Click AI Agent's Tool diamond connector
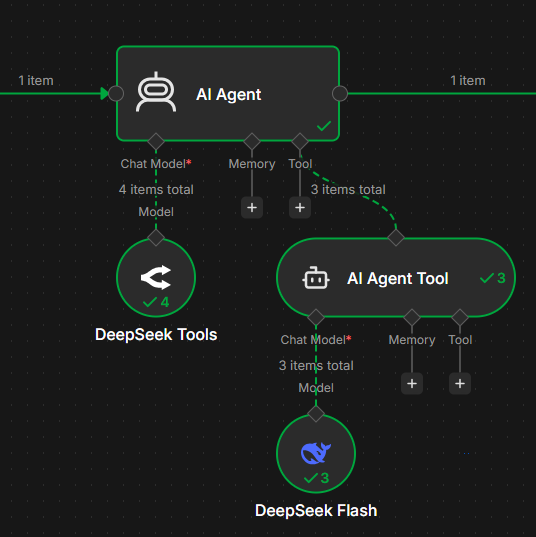This screenshot has height=537, width=536. coord(300,141)
